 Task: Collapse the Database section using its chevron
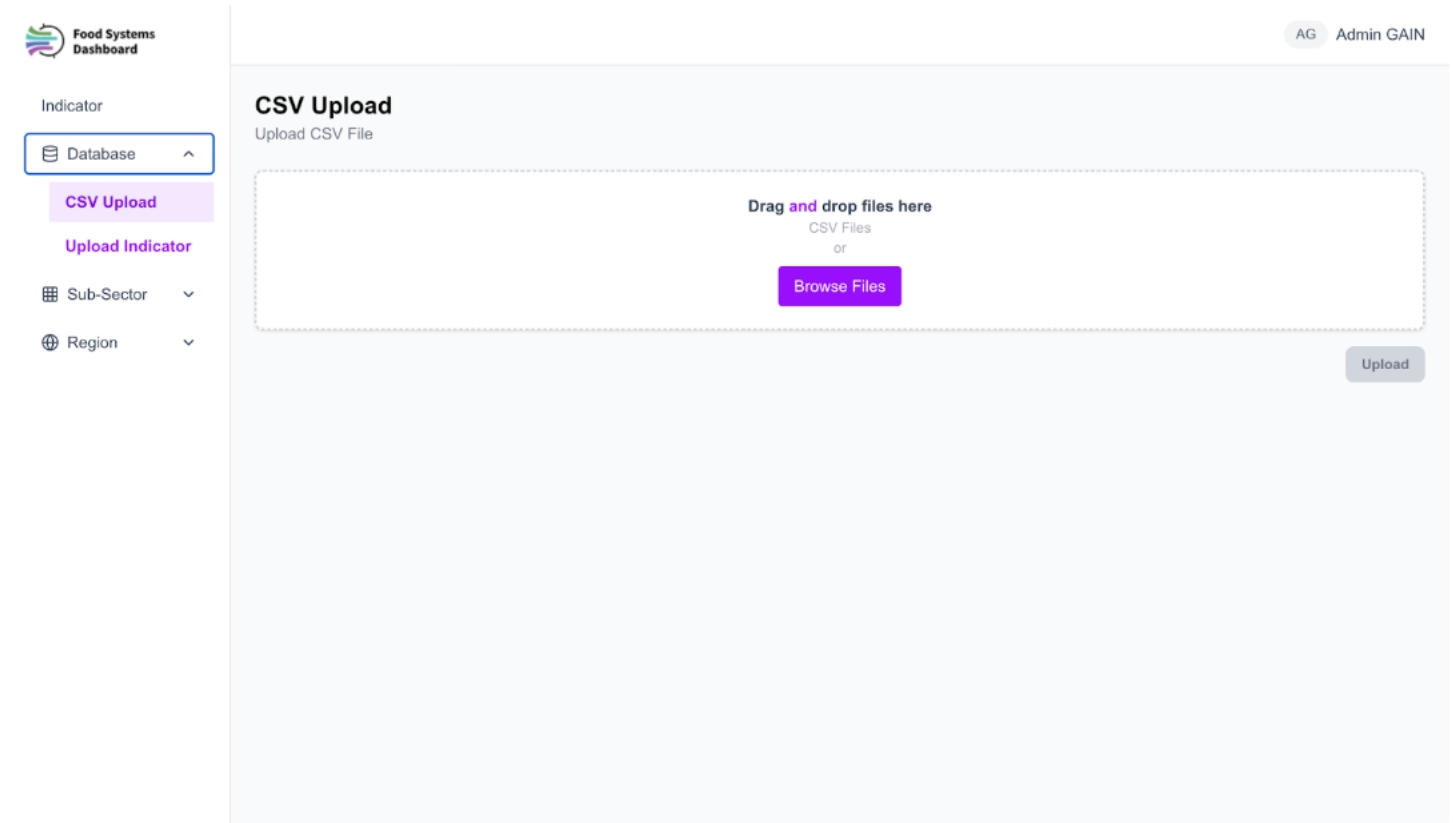click(188, 154)
